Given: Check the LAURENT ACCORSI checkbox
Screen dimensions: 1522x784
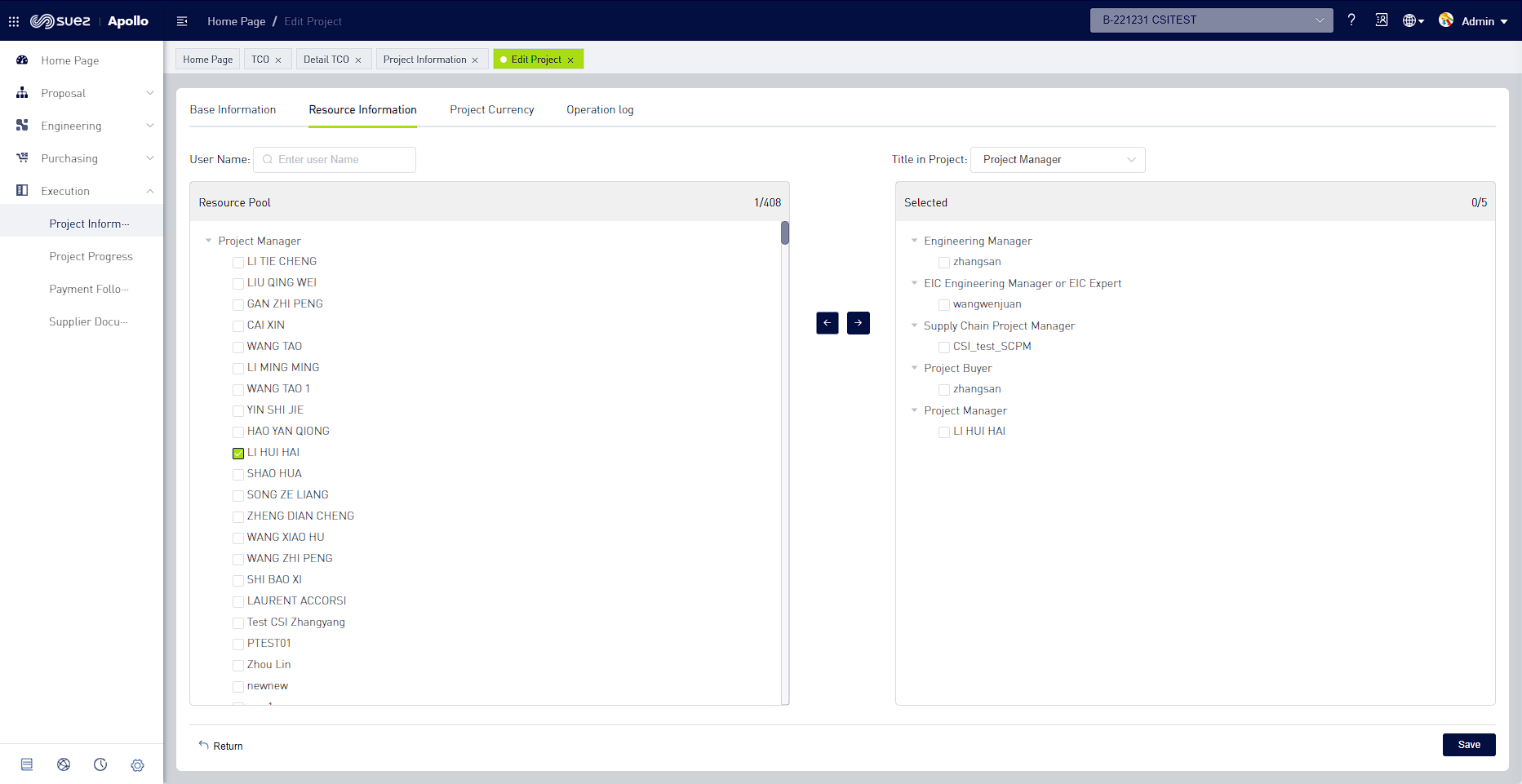Looking at the screenshot, I should [238, 602].
